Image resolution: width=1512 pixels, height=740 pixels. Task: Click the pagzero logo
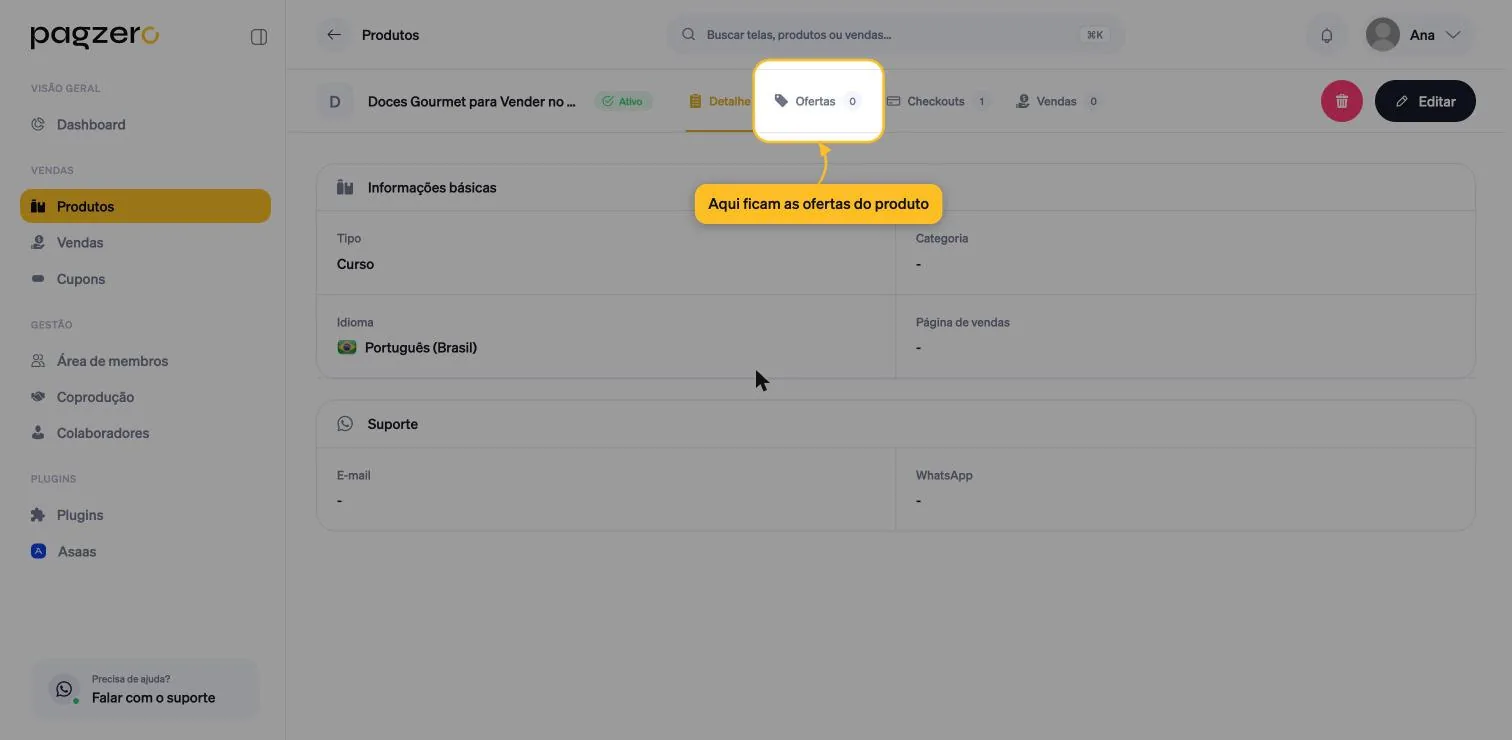tap(94, 36)
